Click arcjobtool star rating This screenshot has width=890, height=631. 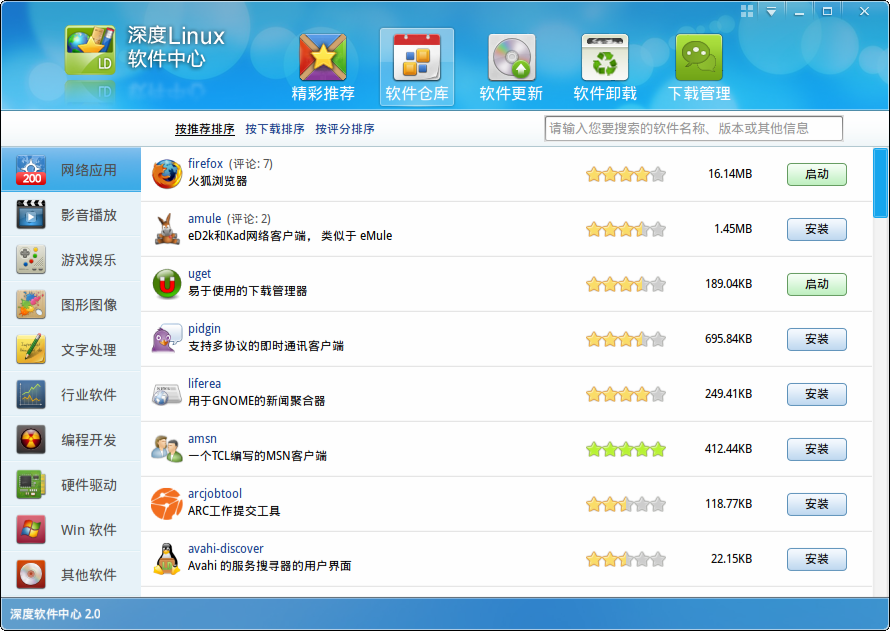[625, 504]
